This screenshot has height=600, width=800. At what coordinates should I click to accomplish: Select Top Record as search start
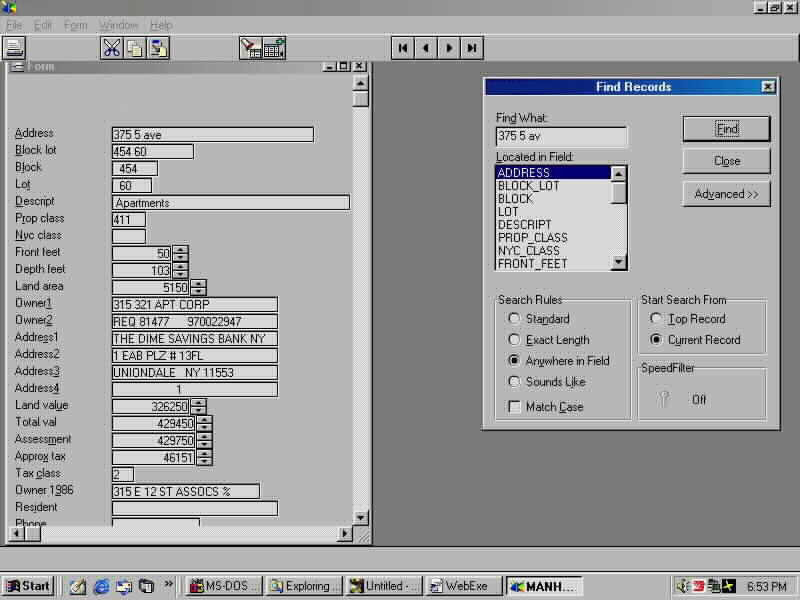(x=656, y=319)
